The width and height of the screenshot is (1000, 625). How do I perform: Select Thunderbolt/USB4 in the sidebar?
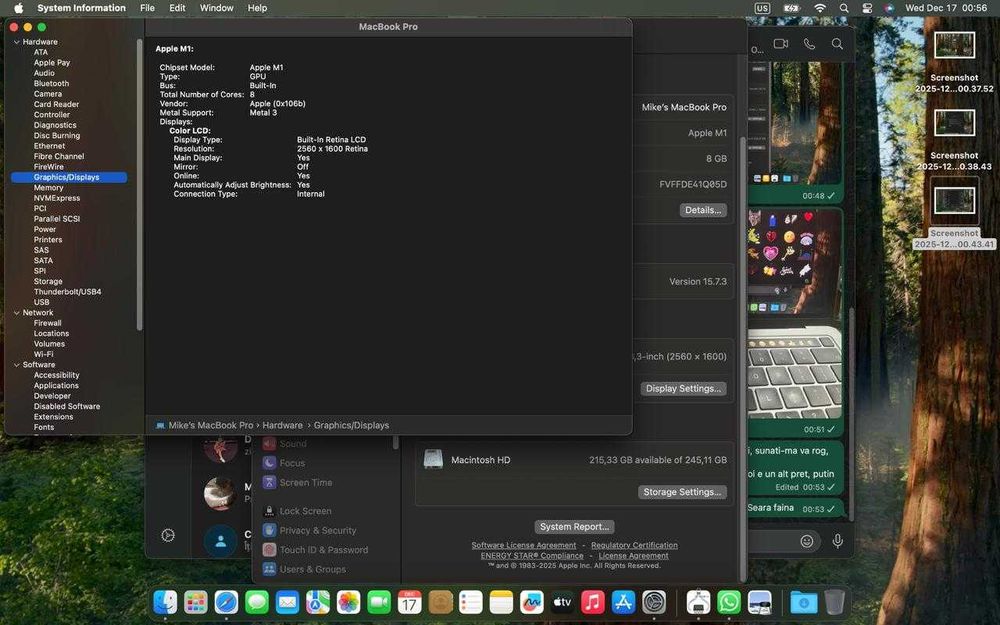pyautogui.click(x=69, y=292)
